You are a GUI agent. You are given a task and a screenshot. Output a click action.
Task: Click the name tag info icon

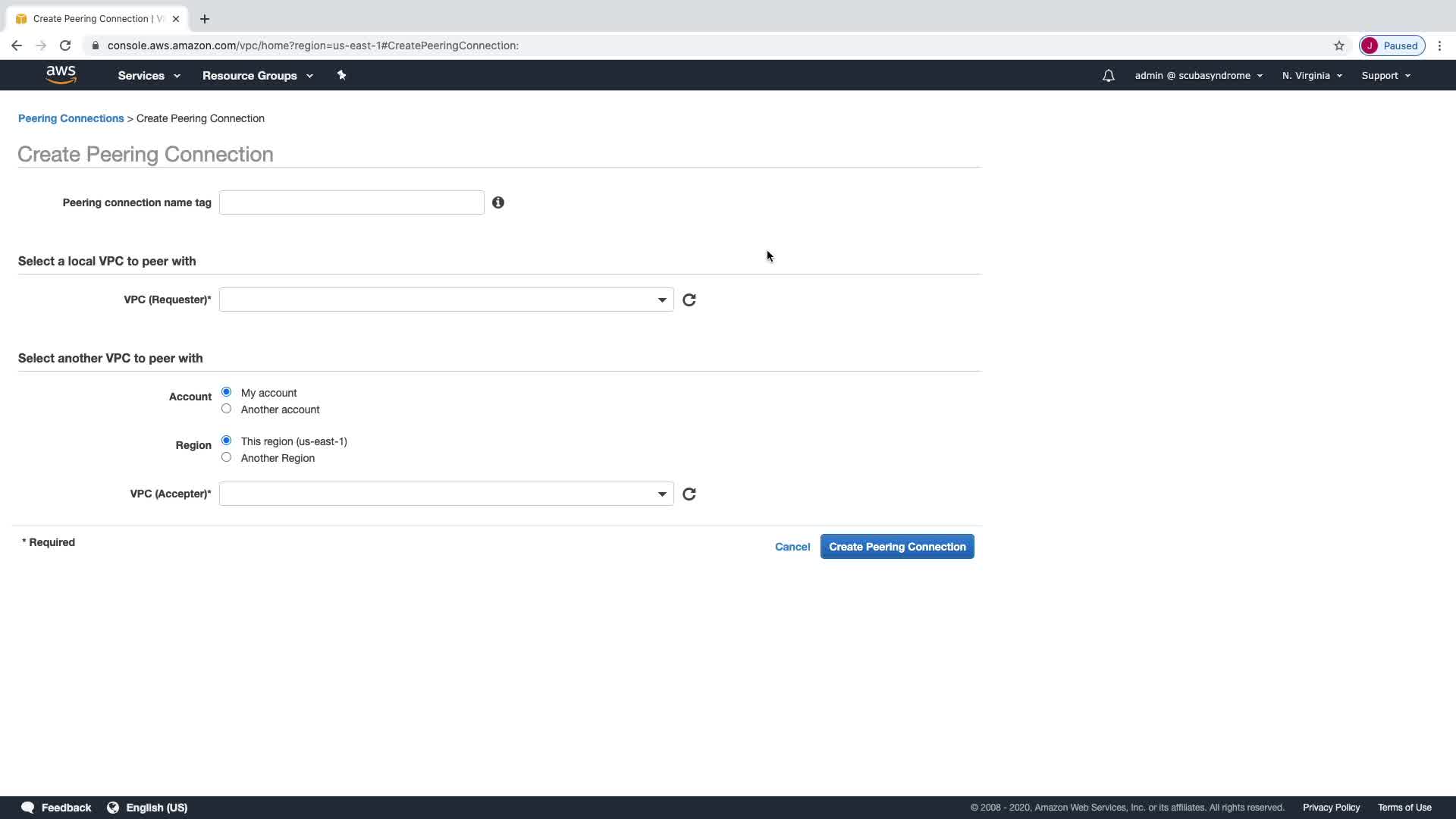pyautogui.click(x=498, y=202)
